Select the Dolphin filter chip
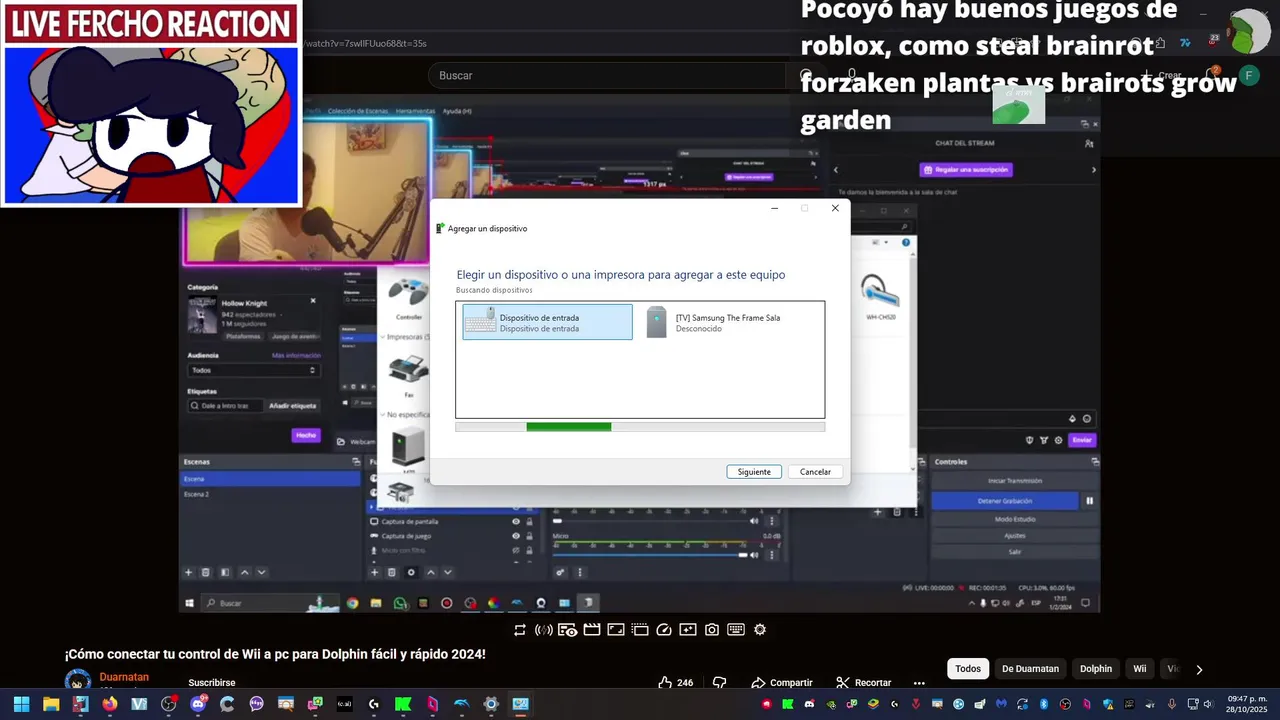Viewport: 1280px width, 720px height. [1096, 669]
